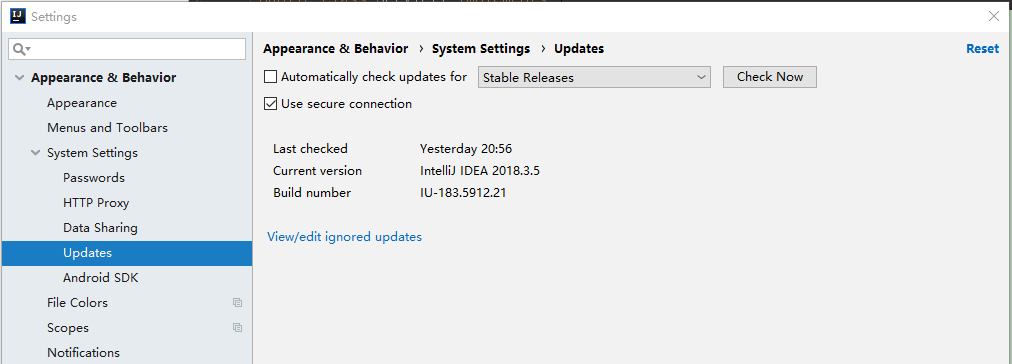This screenshot has width=1012, height=364.
Task: Uncheck Use secure connection
Action: (270, 104)
